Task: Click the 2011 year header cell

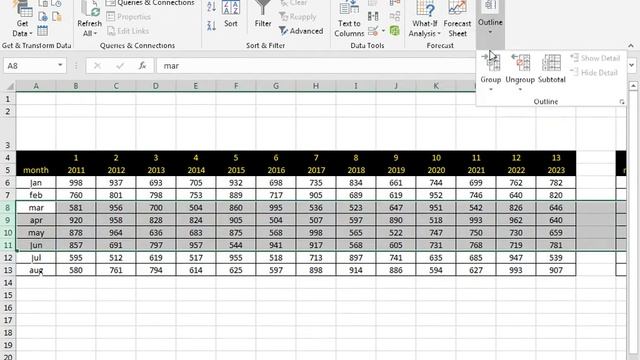Action: (x=76, y=170)
